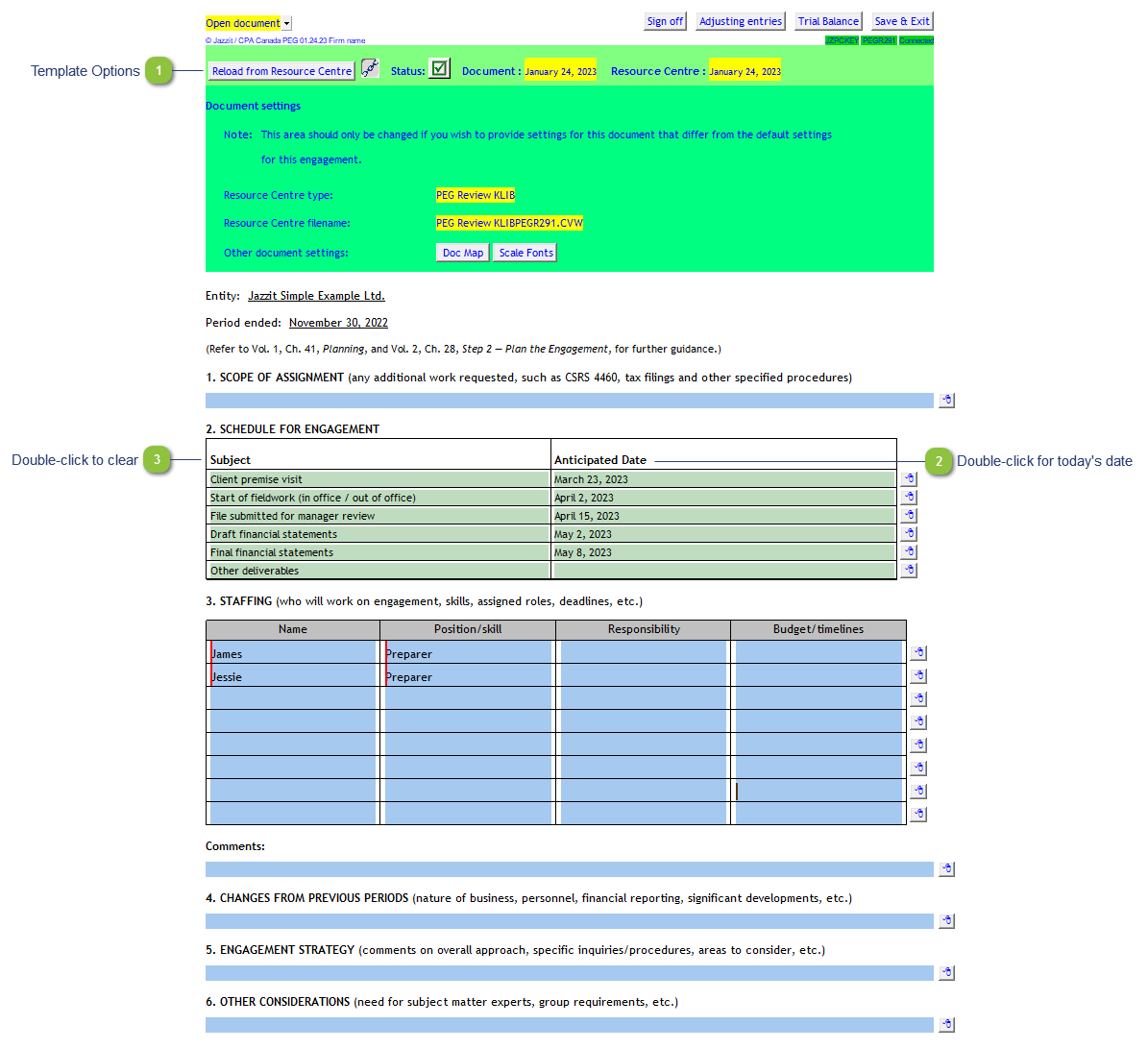Click the Position/skill column header

click(468, 629)
